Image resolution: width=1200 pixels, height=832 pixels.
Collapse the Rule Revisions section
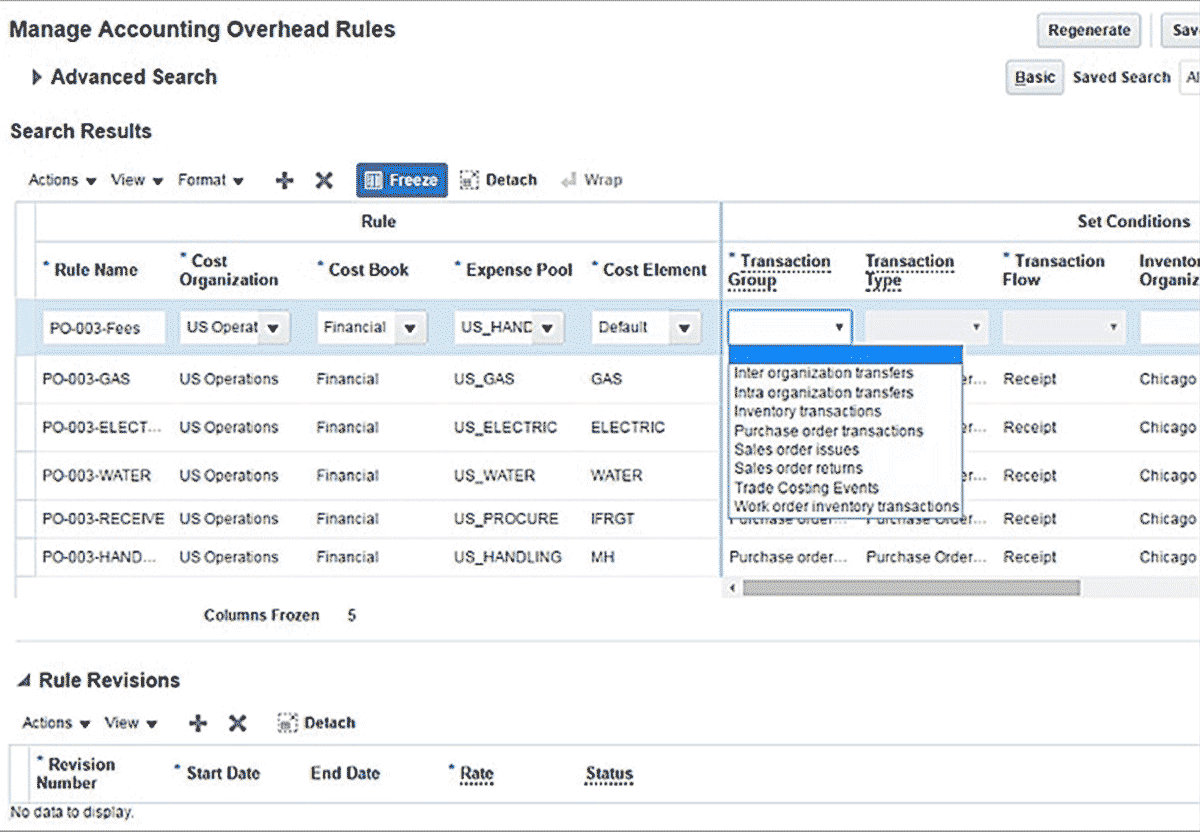pyautogui.click(x=24, y=681)
